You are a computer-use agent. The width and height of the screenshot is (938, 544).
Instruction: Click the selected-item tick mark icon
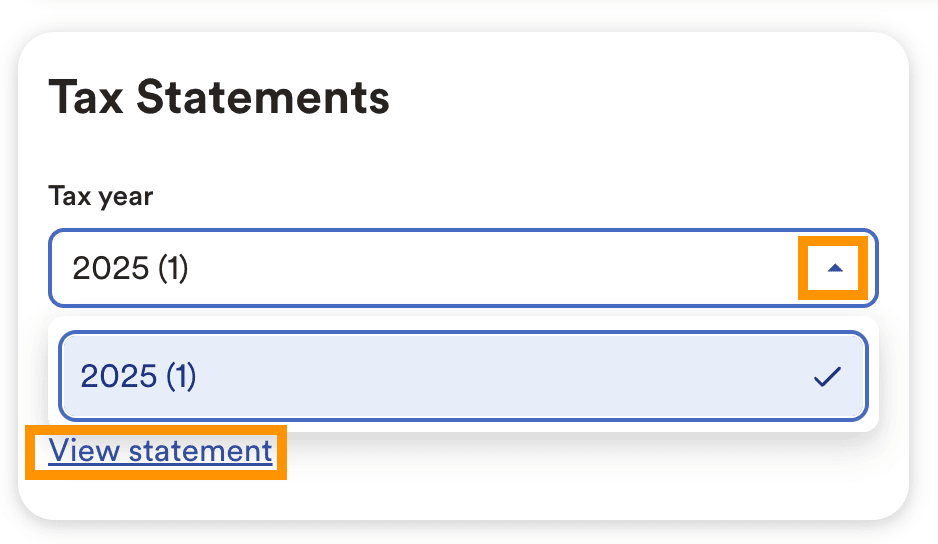827,377
